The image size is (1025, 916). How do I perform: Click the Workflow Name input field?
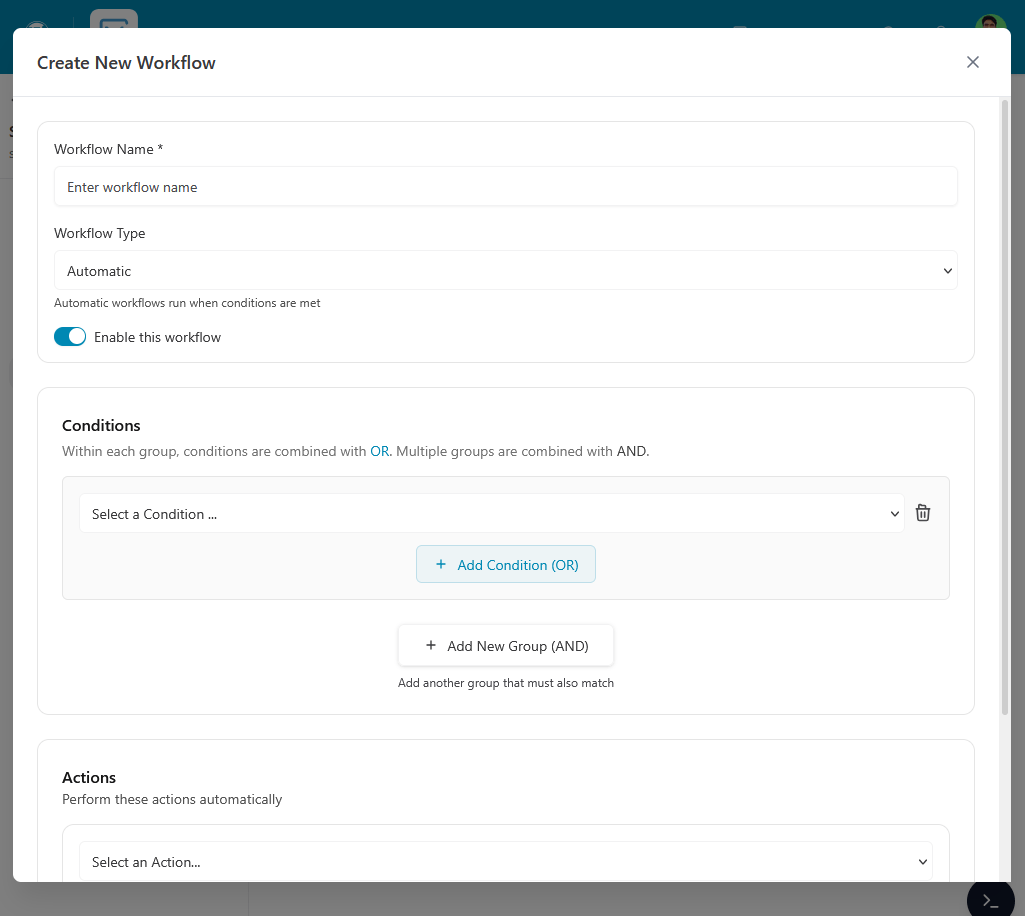pos(505,187)
